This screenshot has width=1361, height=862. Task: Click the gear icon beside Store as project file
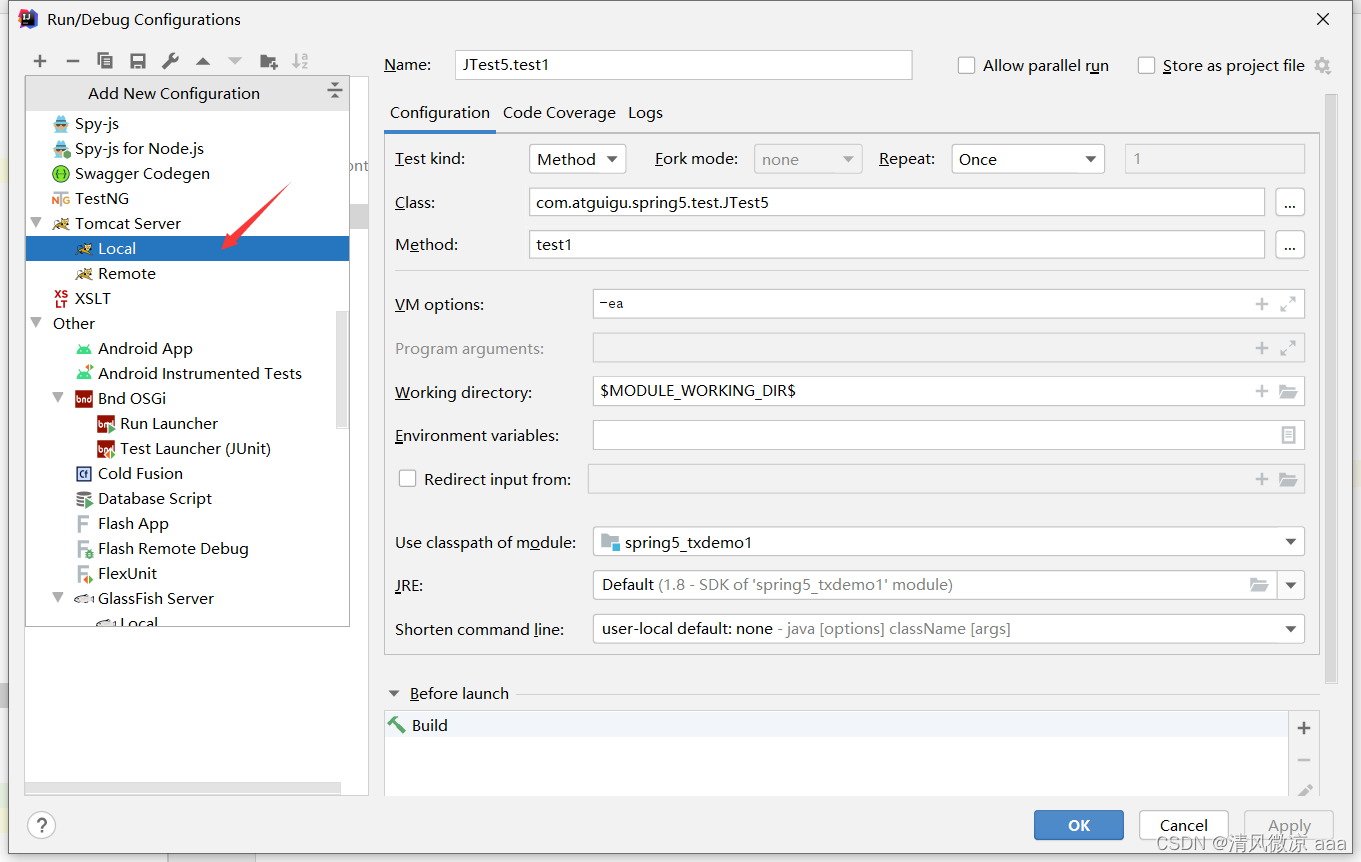point(1322,66)
